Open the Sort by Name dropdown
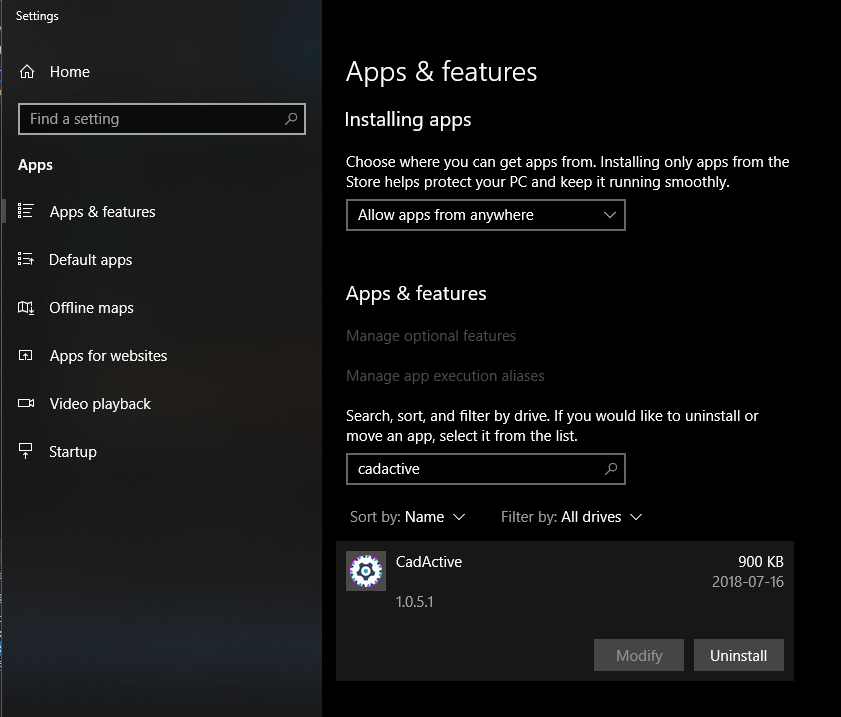 click(x=408, y=517)
